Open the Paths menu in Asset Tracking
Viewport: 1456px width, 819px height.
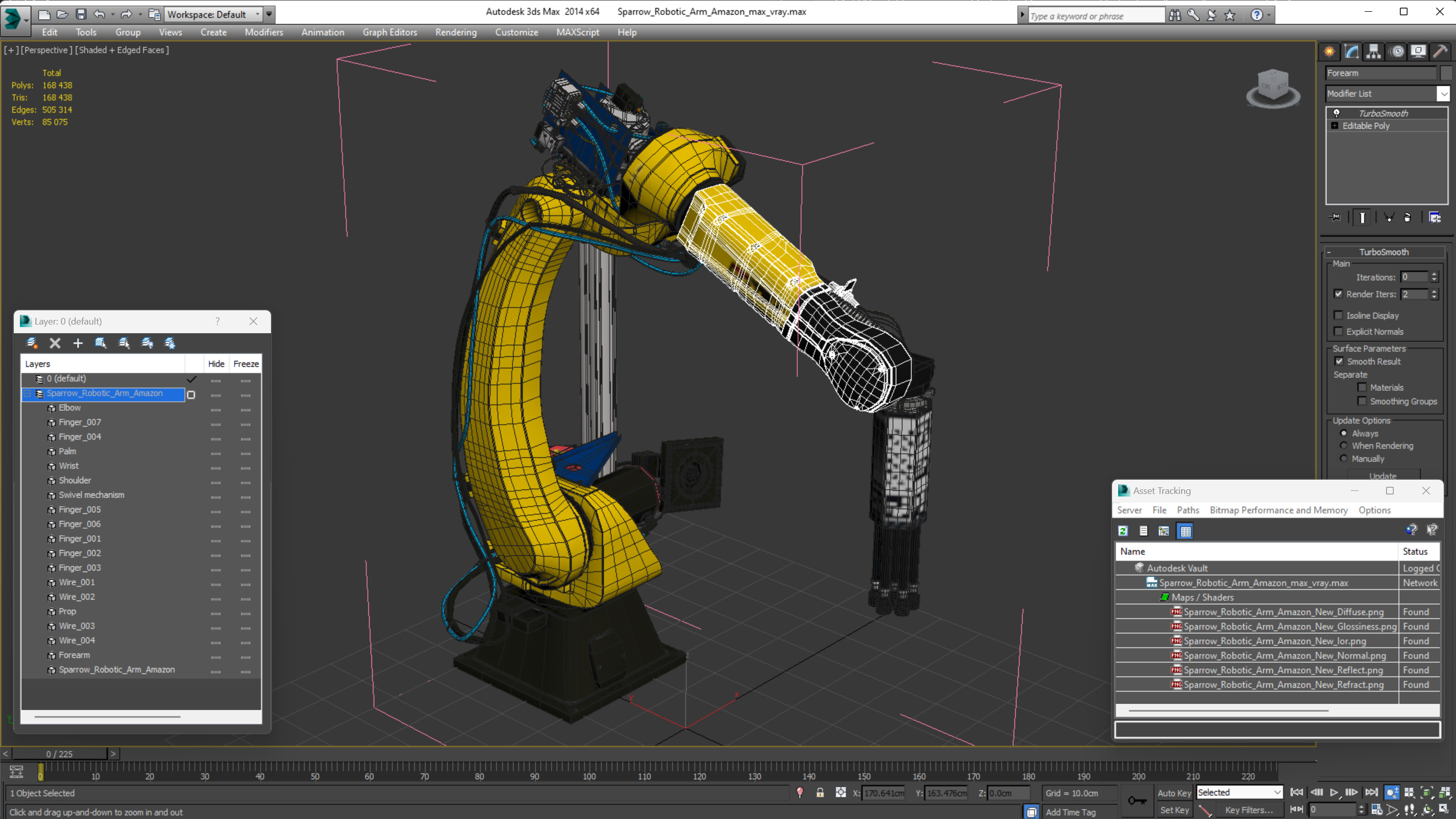click(x=1188, y=510)
